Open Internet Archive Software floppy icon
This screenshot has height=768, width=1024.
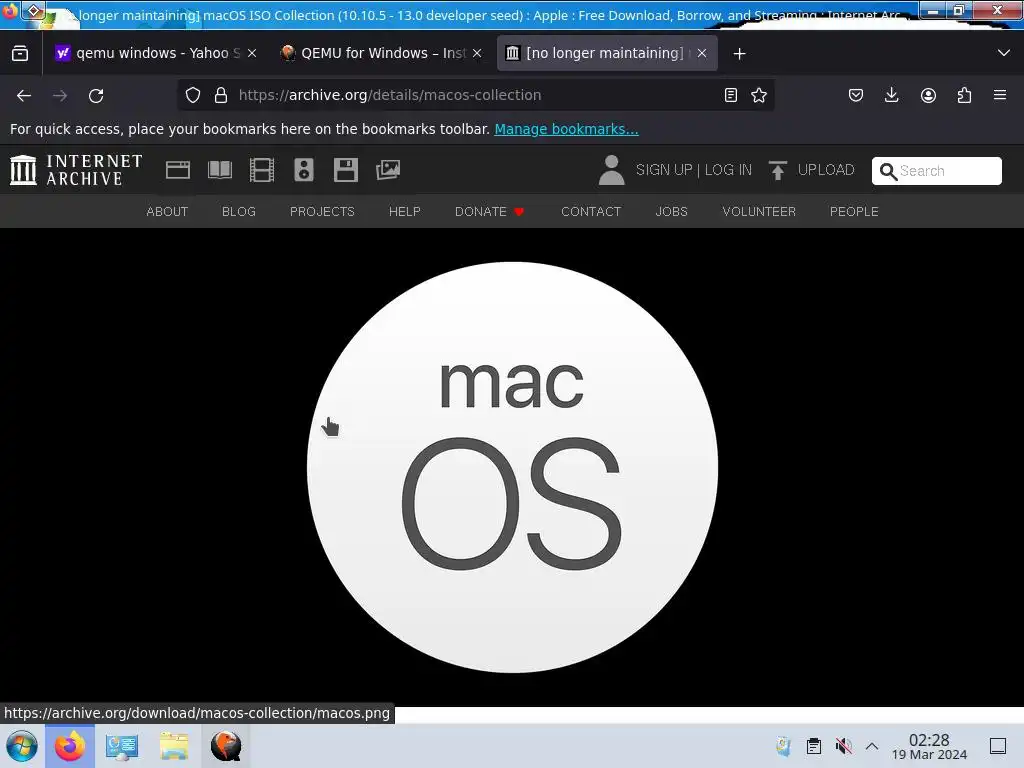click(345, 170)
